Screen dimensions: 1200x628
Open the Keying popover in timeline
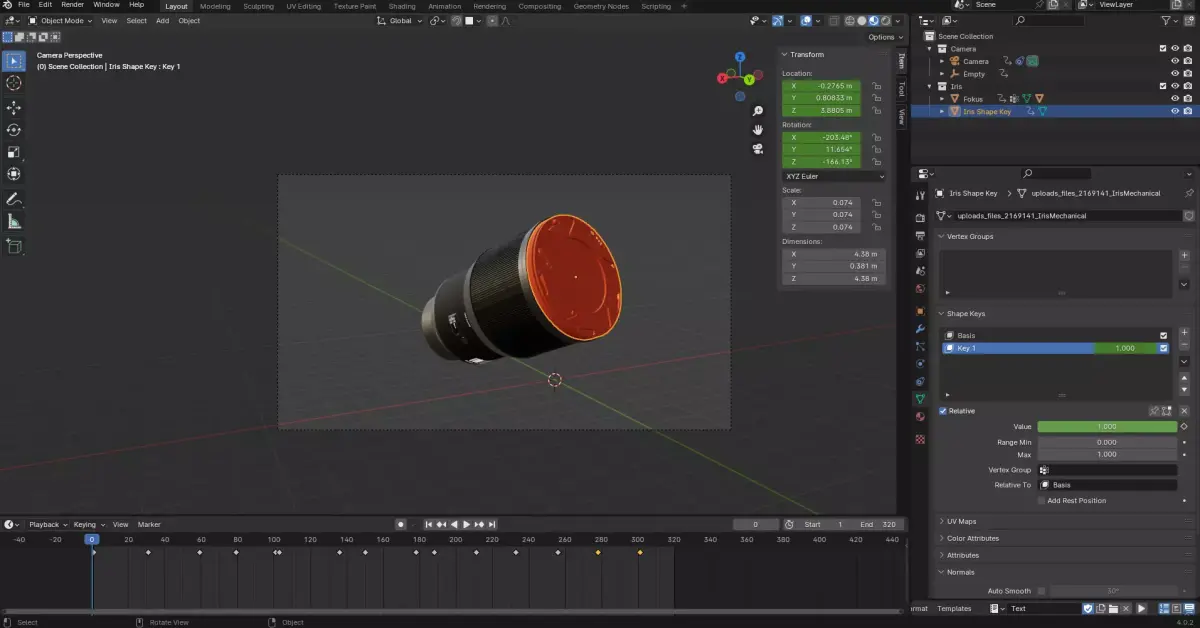88,524
